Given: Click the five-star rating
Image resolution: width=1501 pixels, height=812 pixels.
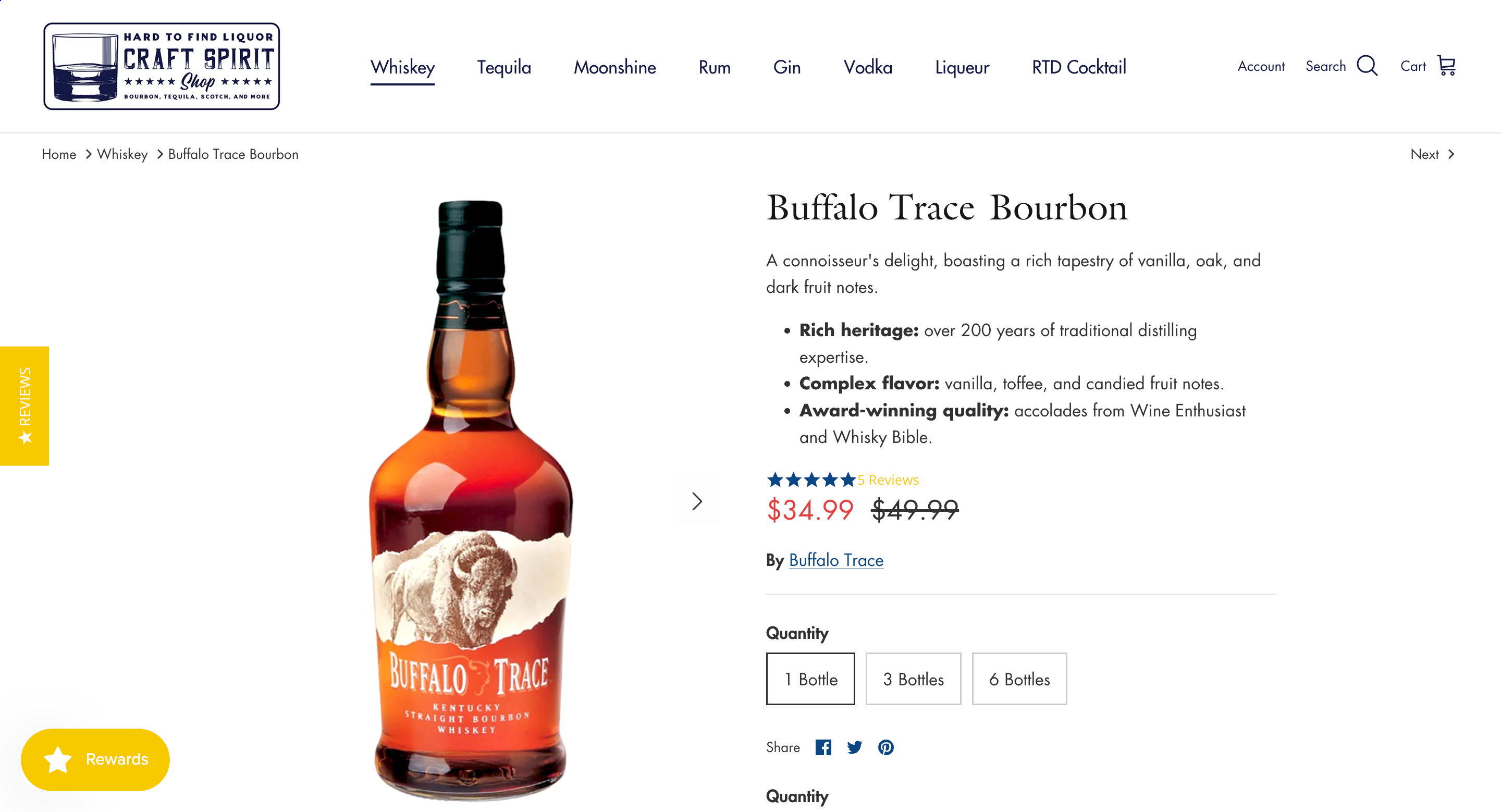Looking at the screenshot, I should click(x=811, y=480).
